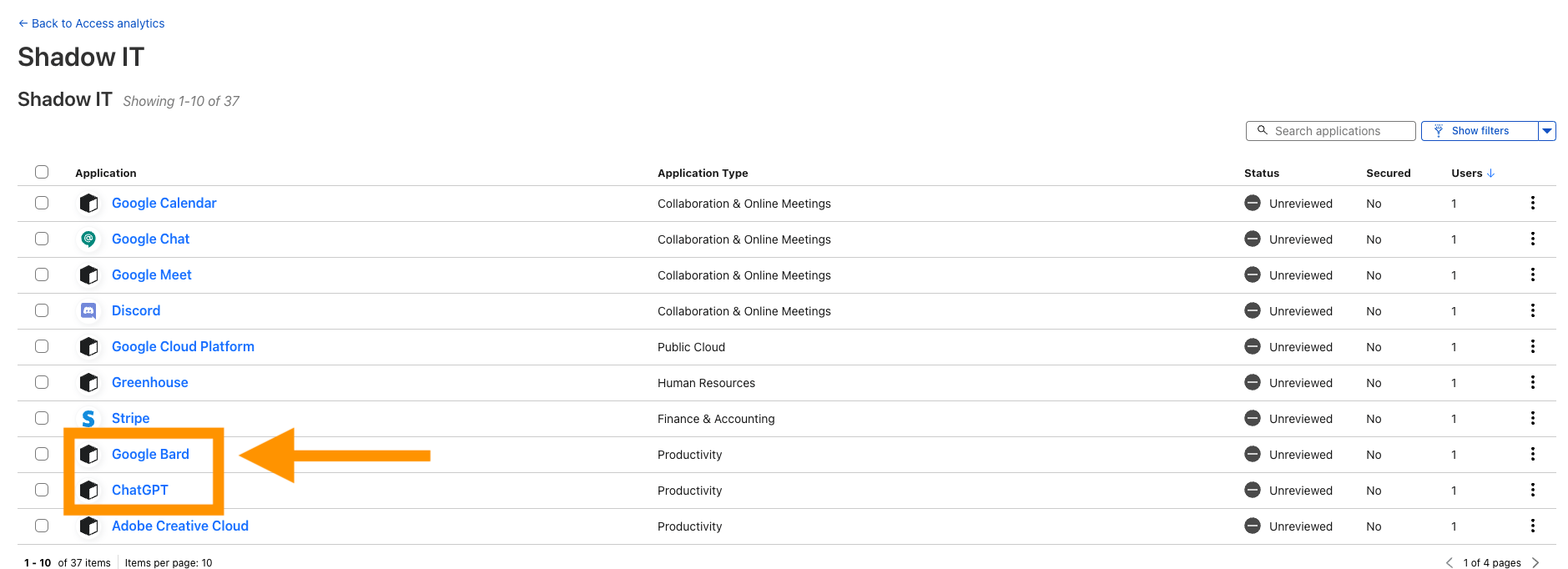Image resolution: width=1568 pixels, height=569 pixels.
Task: Click the Google Chat app icon
Action: click(88, 239)
